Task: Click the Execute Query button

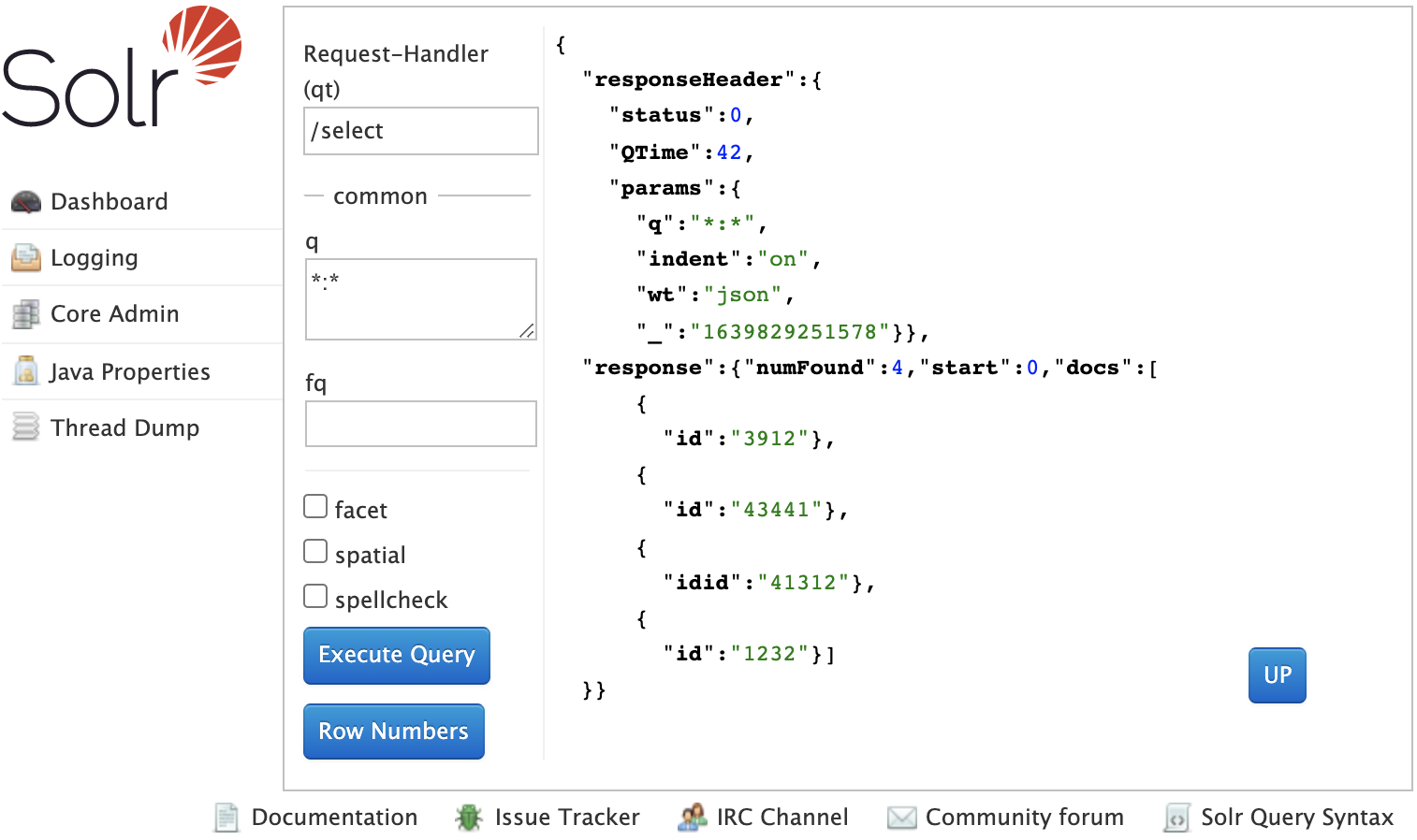Action: pyautogui.click(x=397, y=655)
